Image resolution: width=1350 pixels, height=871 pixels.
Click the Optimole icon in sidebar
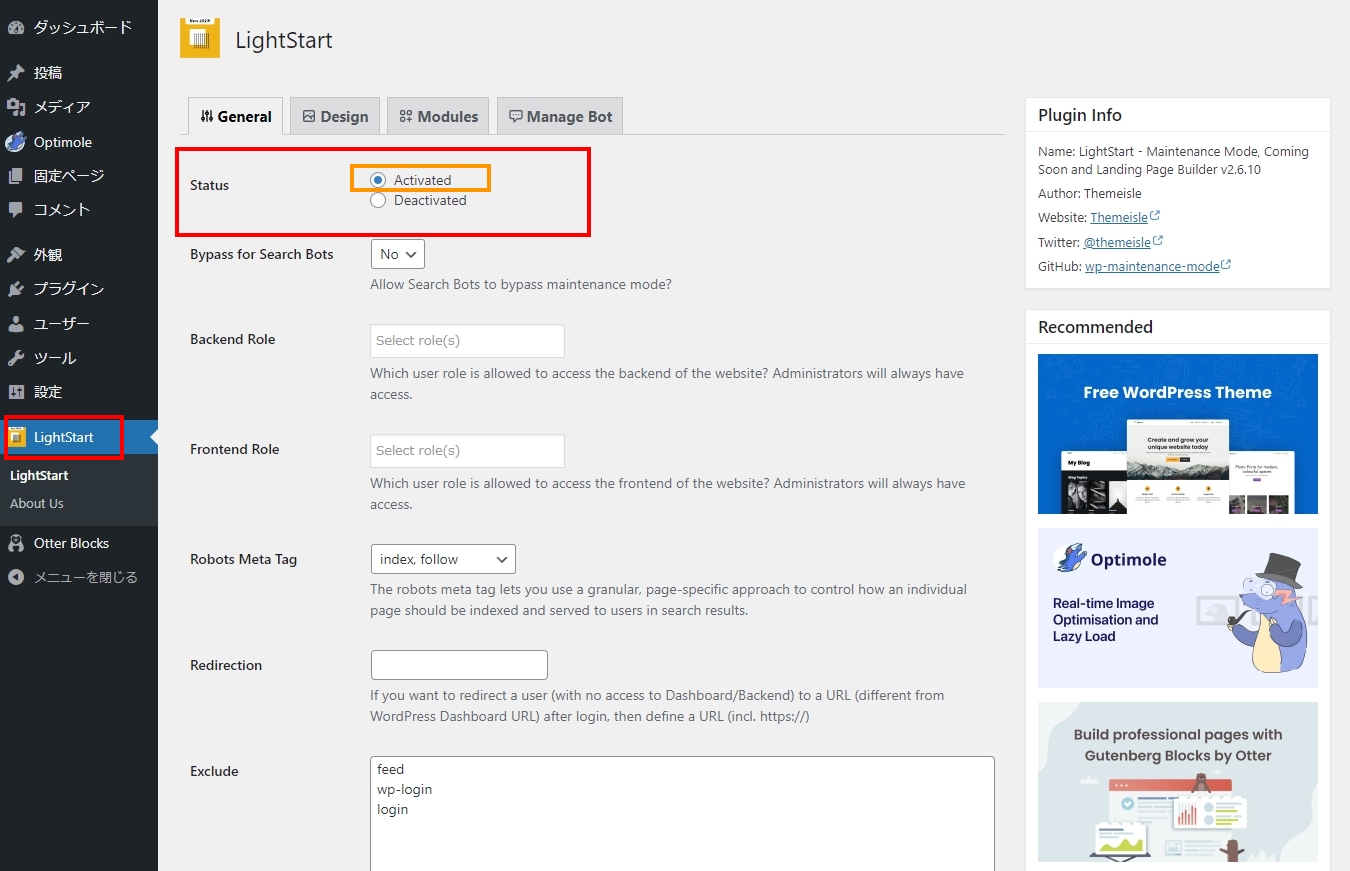[16, 142]
